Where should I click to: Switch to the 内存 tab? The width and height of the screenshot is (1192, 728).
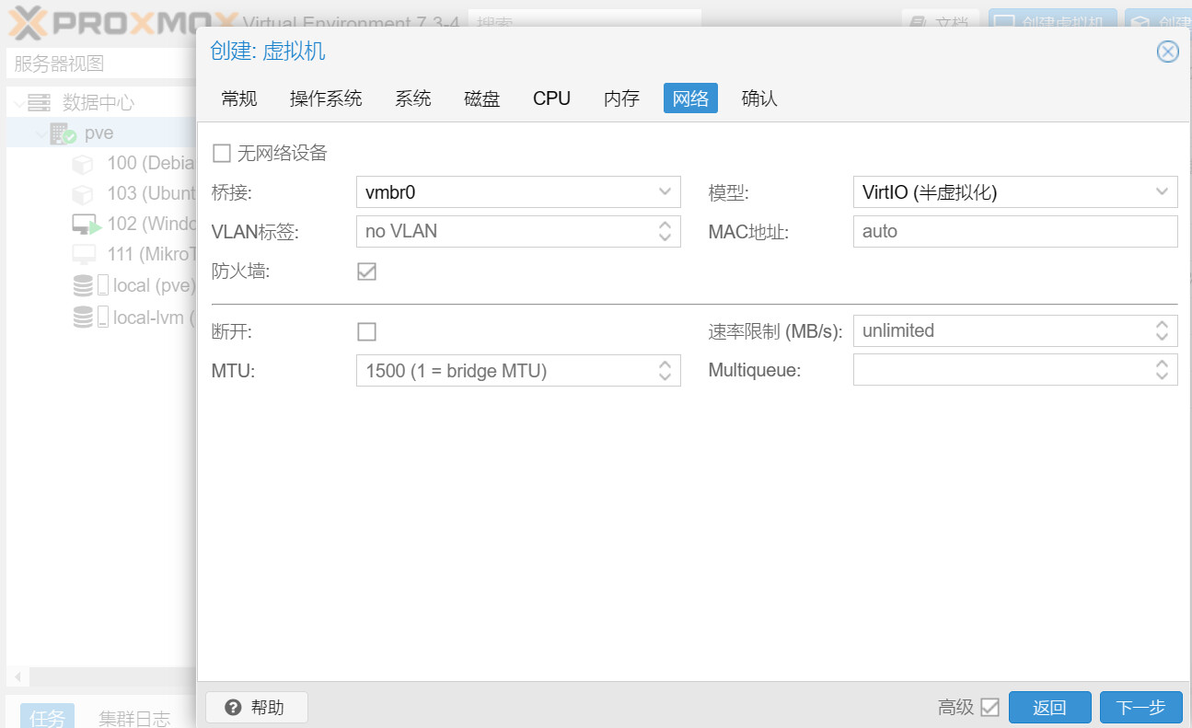pos(621,99)
